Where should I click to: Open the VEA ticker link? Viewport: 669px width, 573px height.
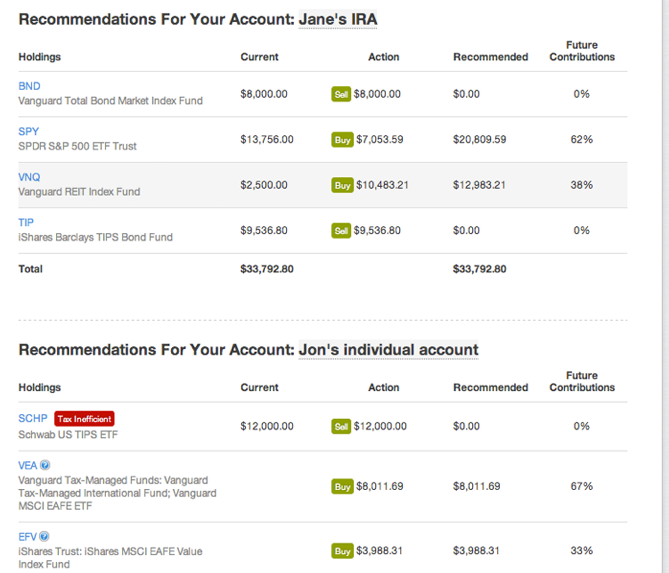[x=28, y=465]
